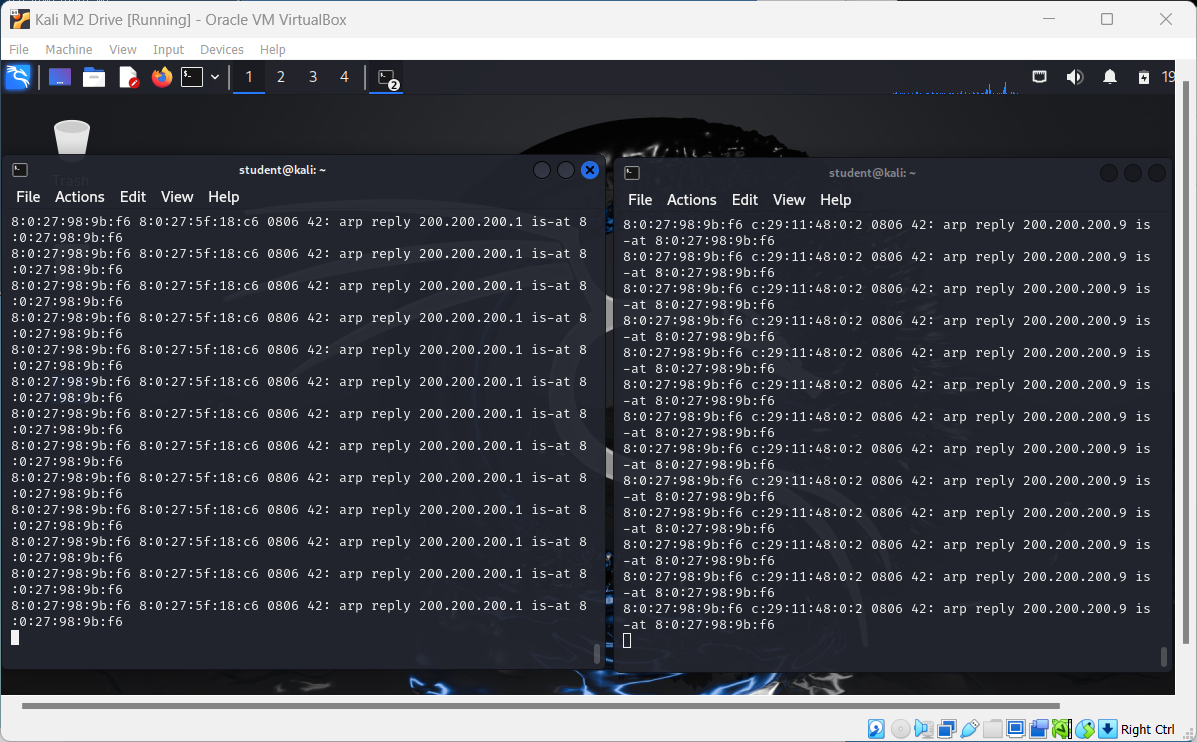Image resolution: width=1197 pixels, height=742 pixels.
Task: Click the cursor prompt in left terminal
Action: pos(15,637)
